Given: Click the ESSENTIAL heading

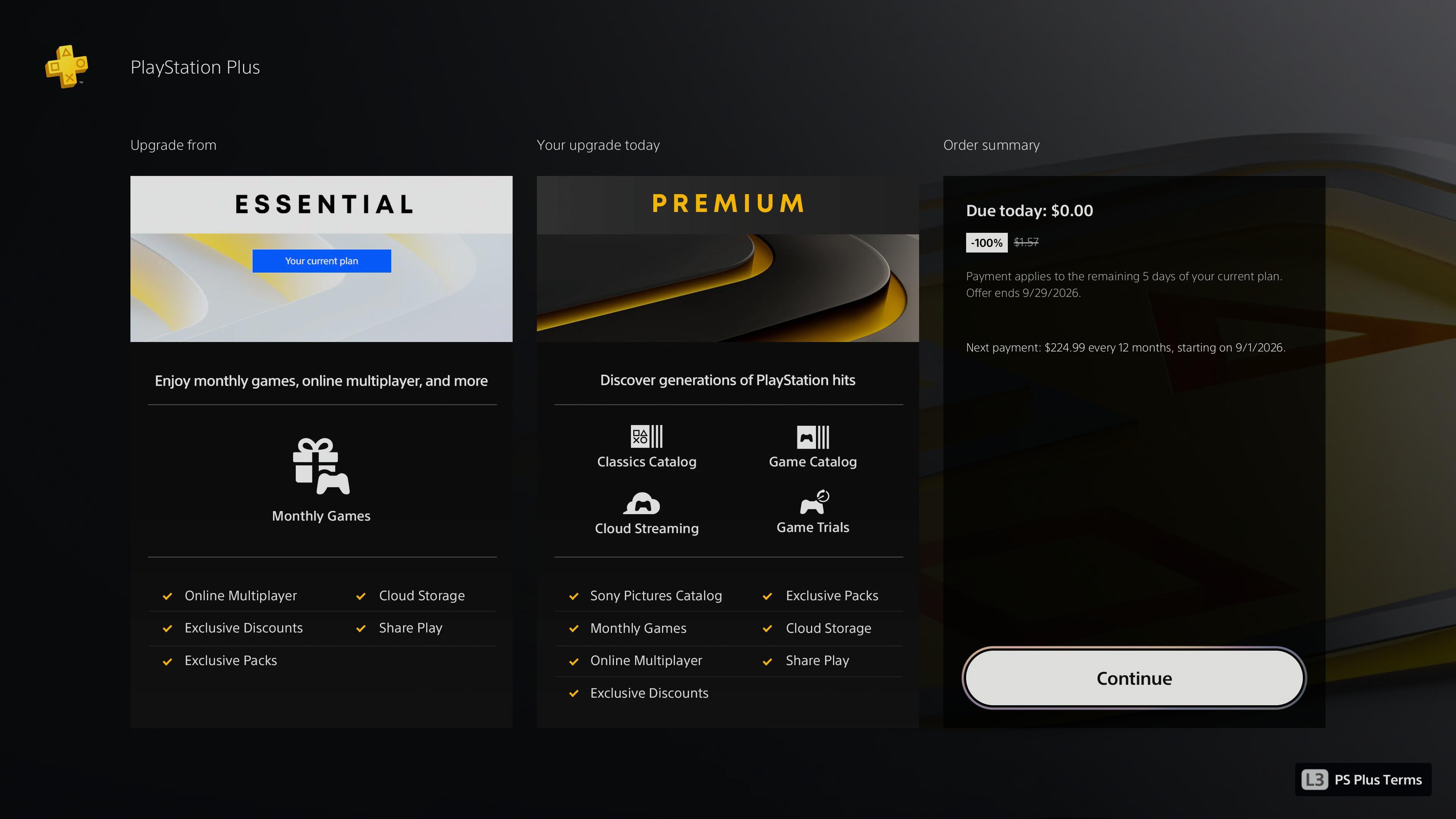Looking at the screenshot, I should click(x=325, y=204).
